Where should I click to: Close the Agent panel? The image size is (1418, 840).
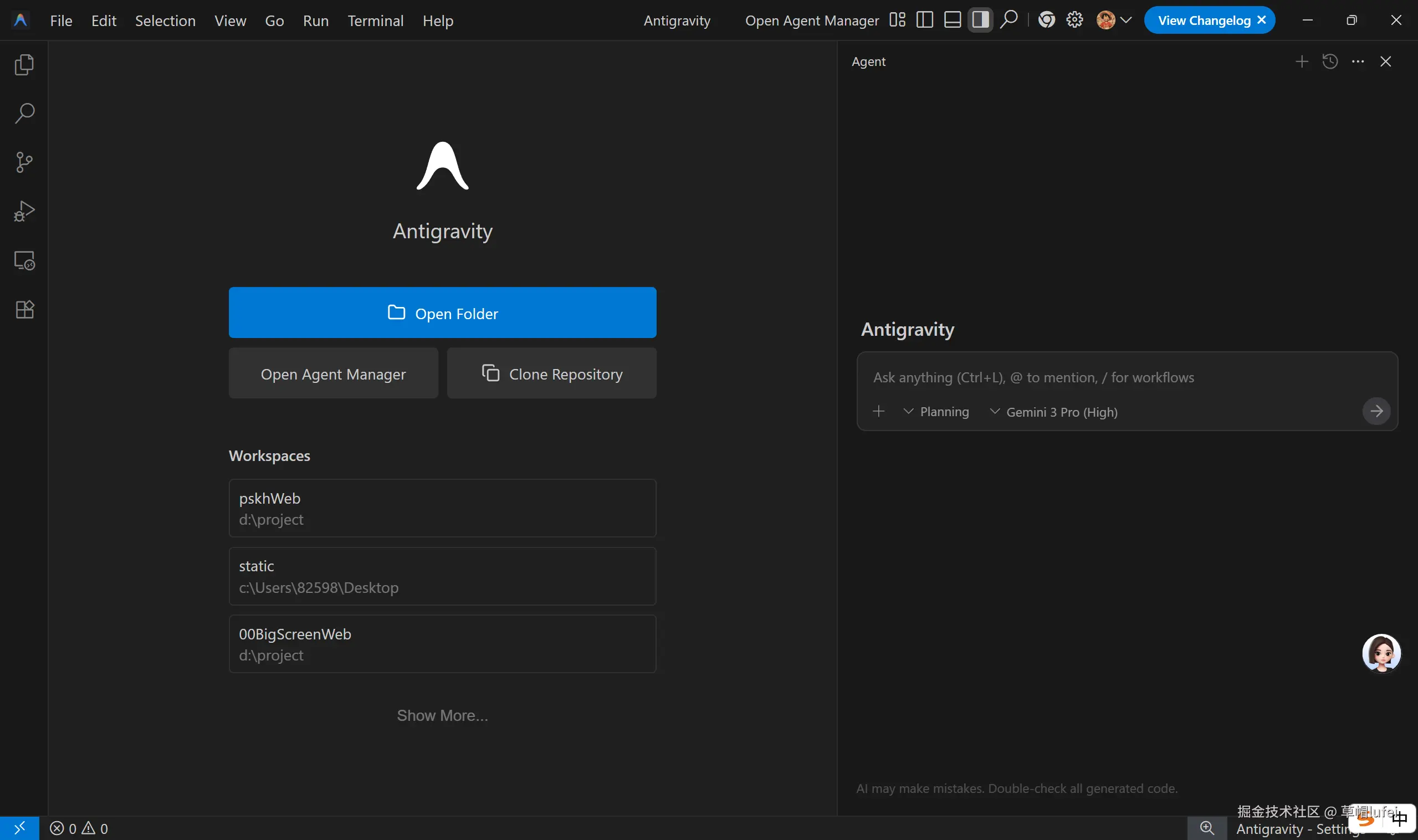coord(1385,61)
